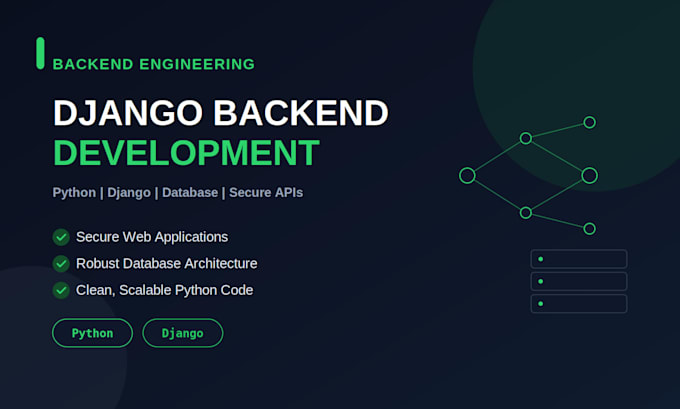Screen dimensions: 680x409
Task: Click the 'DJANGO BACKEND' title text
Action: (x=221, y=113)
